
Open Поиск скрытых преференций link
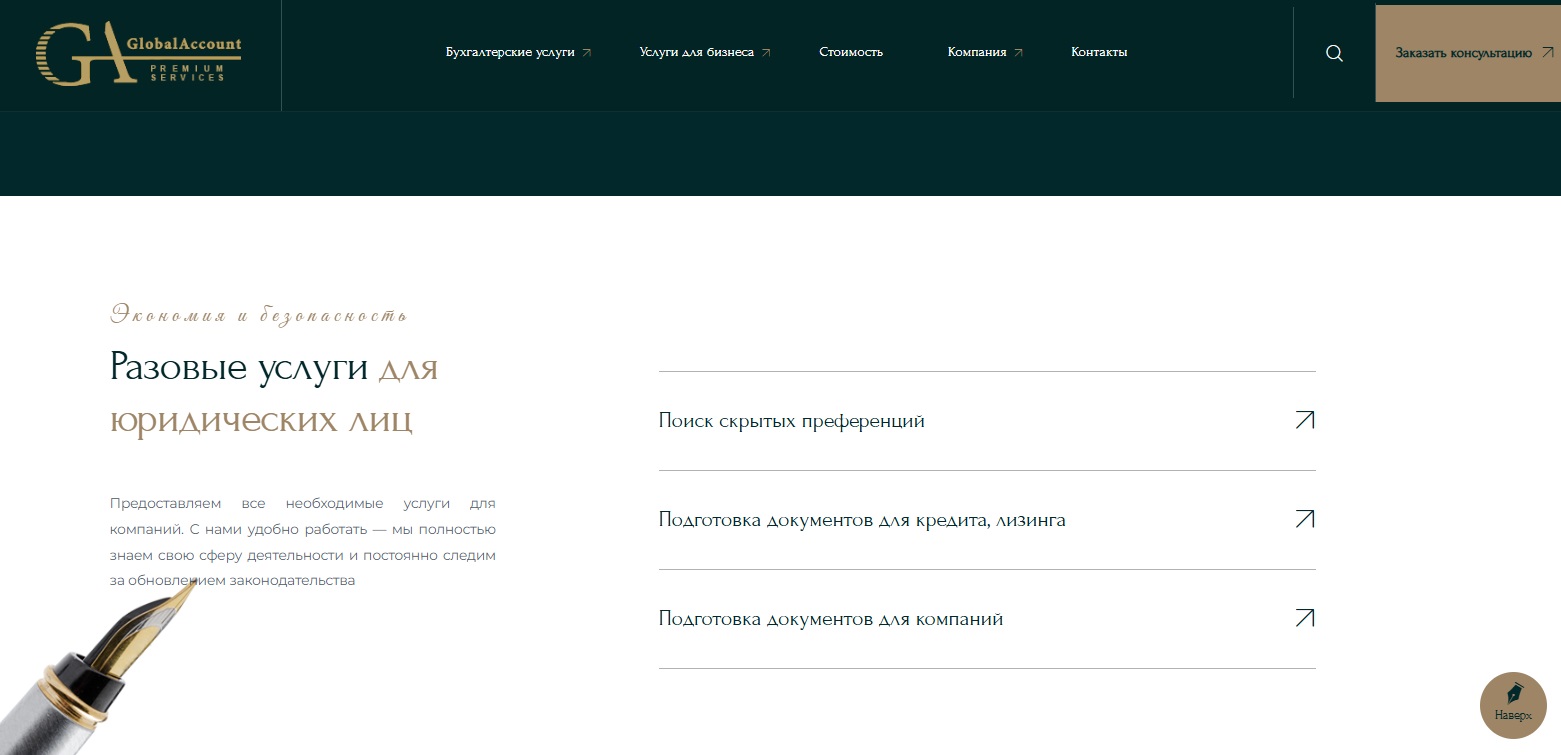pos(791,421)
